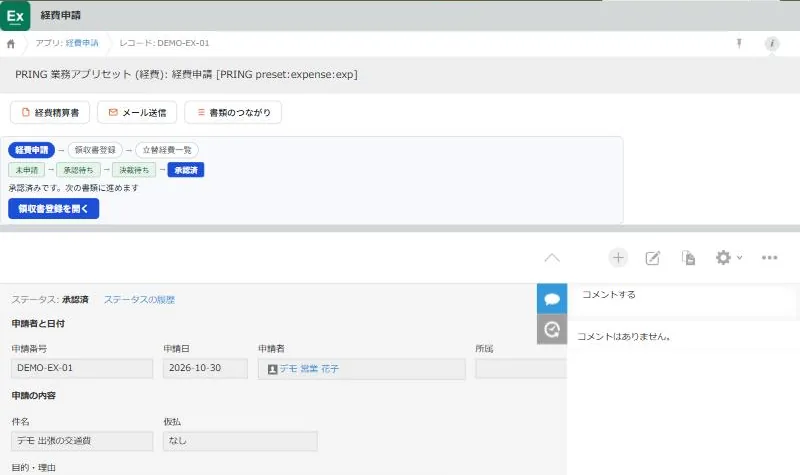
Task: Click the highlighted 承認済 status chip
Action: tap(186, 170)
